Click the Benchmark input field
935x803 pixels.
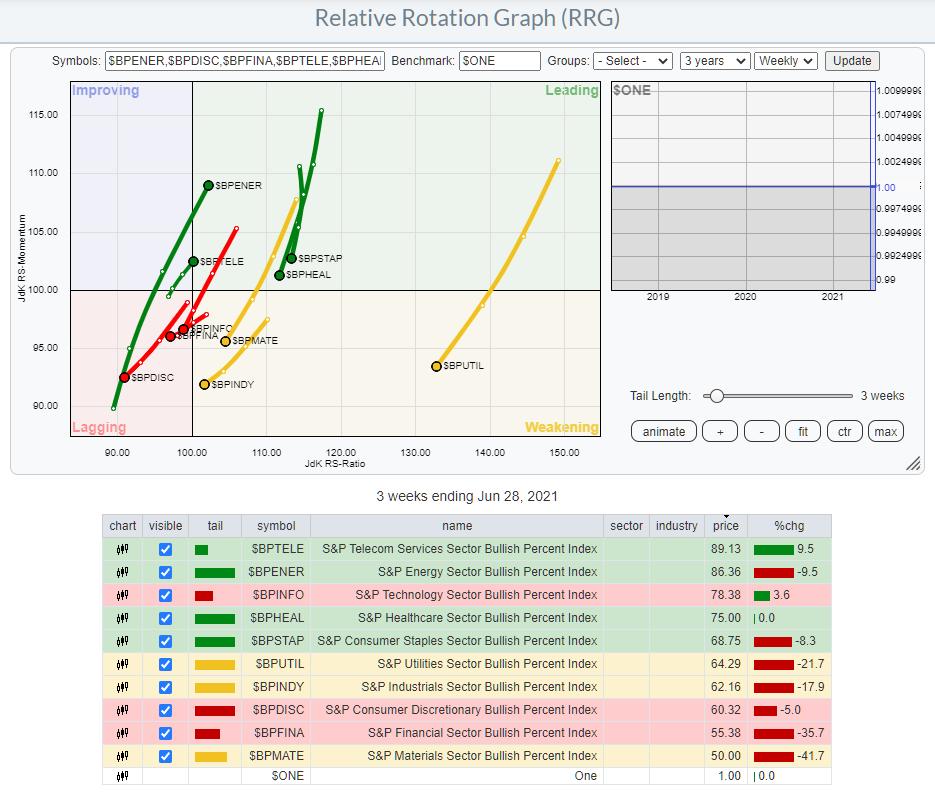499,61
